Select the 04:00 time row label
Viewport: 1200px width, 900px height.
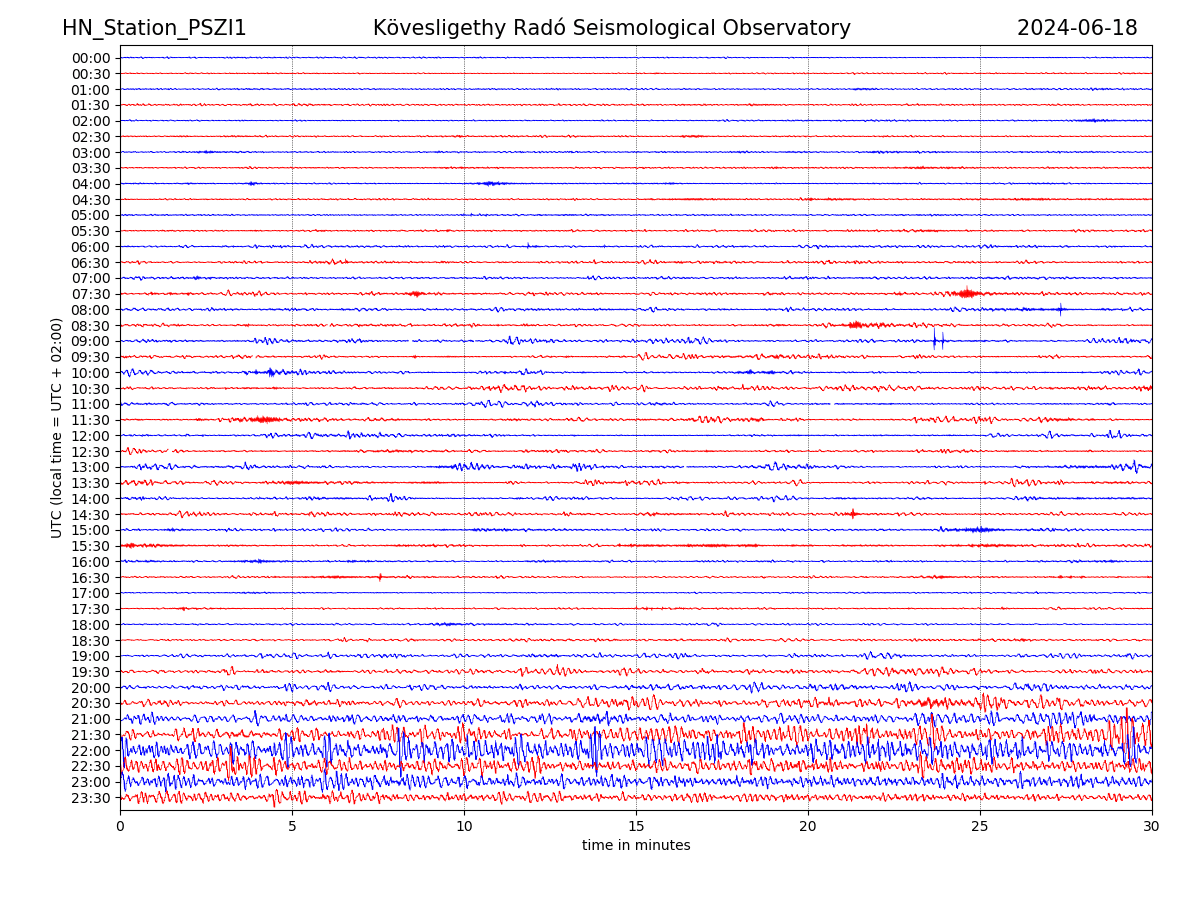click(x=90, y=184)
